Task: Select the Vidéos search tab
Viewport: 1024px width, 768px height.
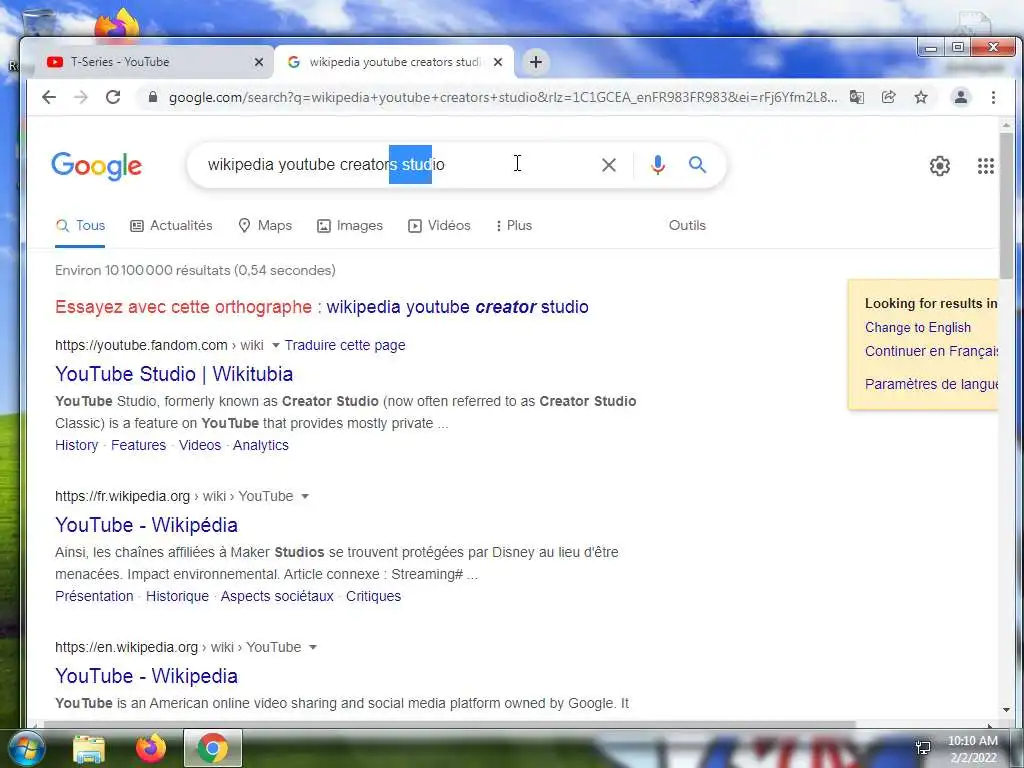Action: pyautogui.click(x=439, y=225)
